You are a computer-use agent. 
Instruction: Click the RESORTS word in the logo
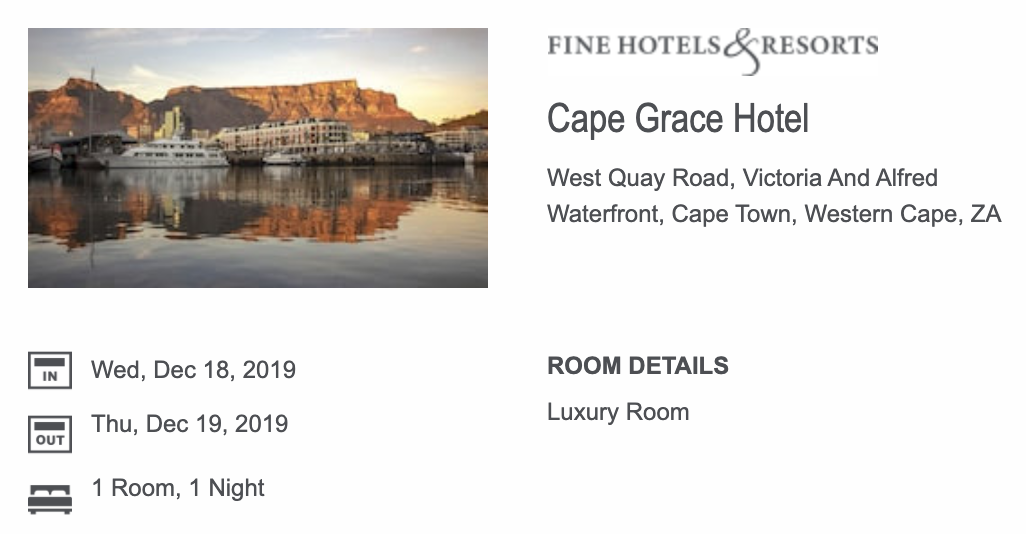click(x=820, y=45)
